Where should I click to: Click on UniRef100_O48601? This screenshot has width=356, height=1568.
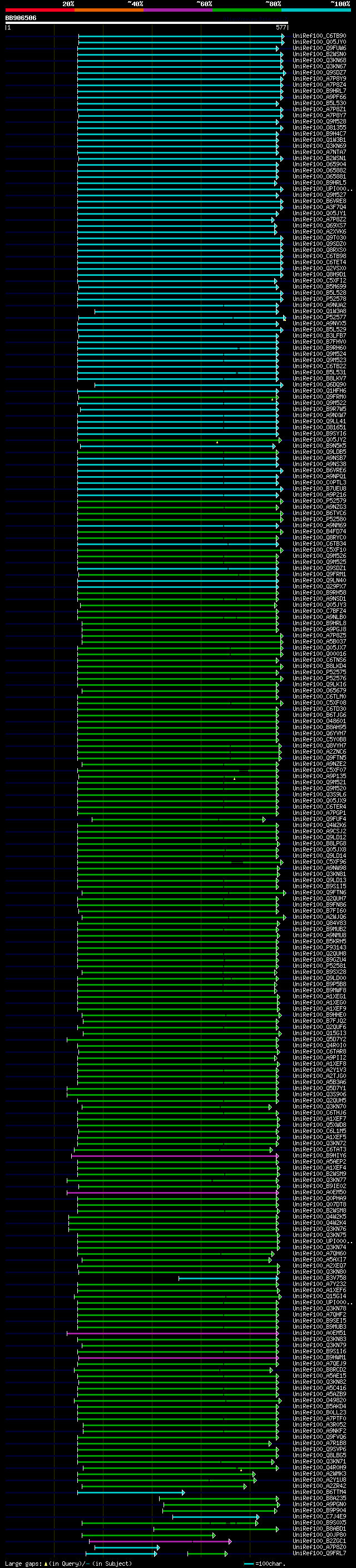319,721
